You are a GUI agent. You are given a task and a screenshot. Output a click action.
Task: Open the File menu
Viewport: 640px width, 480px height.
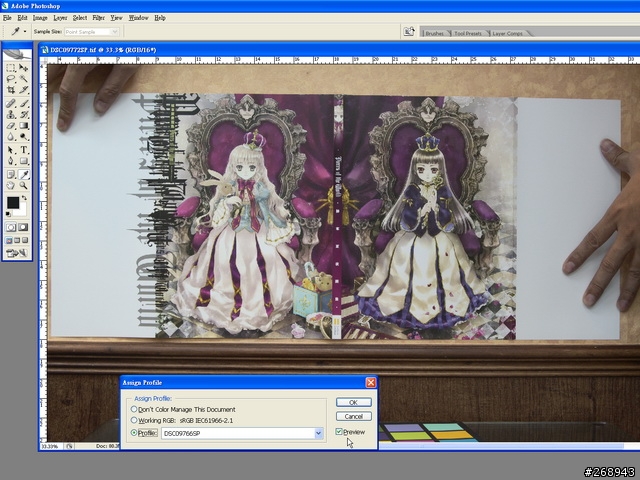[x=7, y=18]
